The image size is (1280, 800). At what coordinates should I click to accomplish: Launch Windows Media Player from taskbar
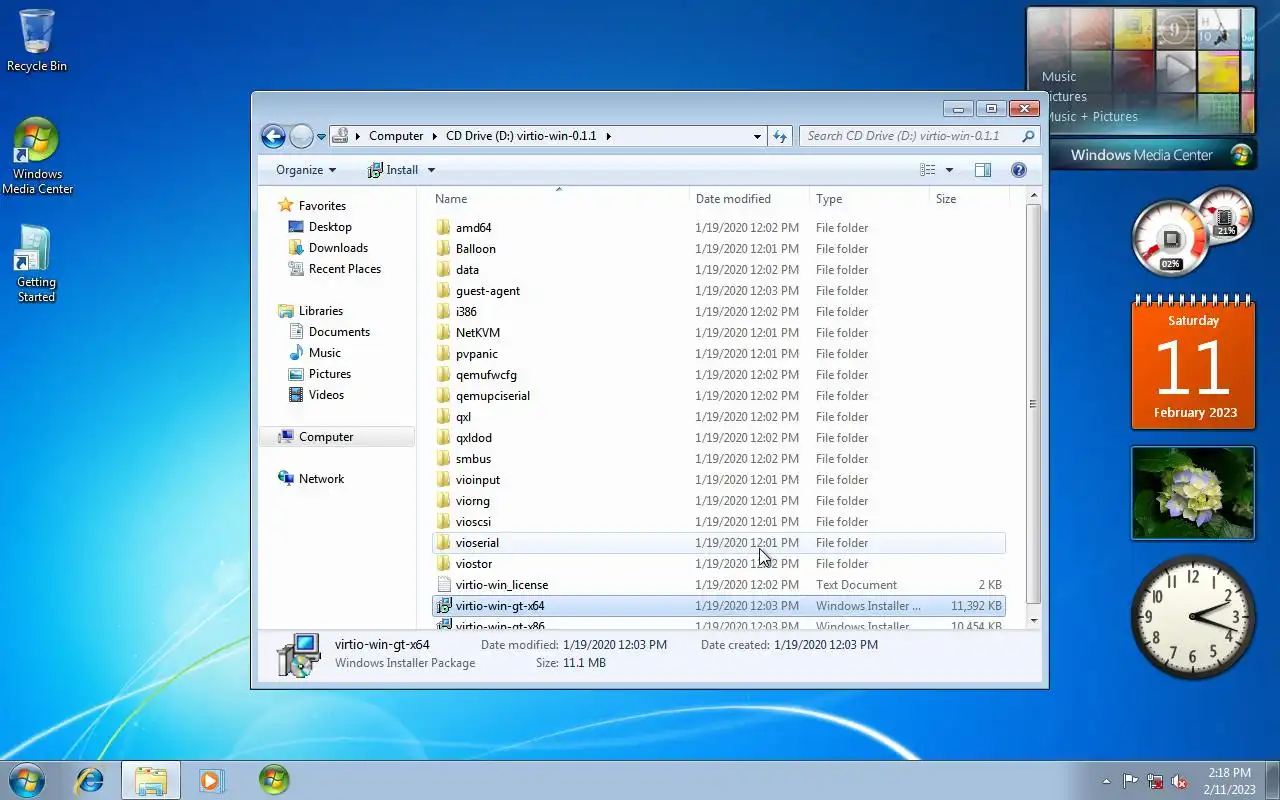[x=211, y=780]
